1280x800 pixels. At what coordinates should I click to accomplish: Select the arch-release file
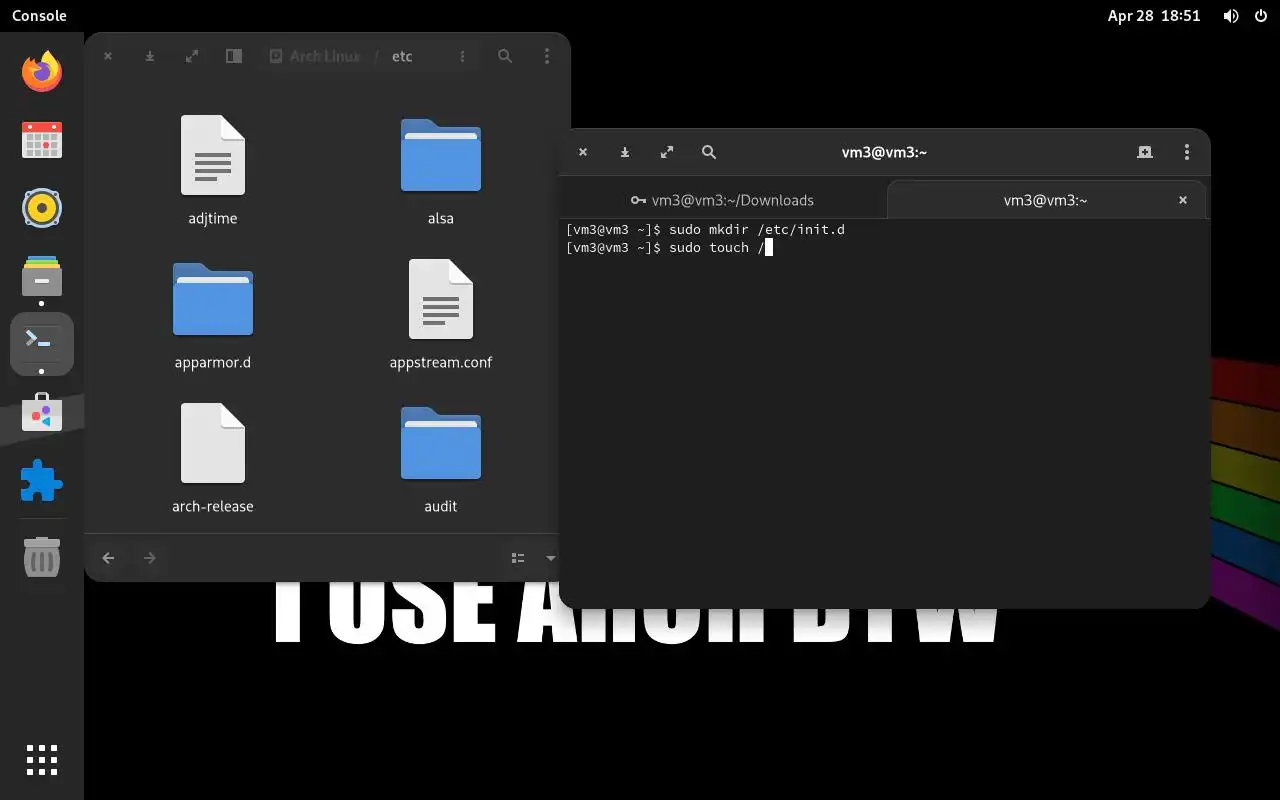click(x=213, y=458)
